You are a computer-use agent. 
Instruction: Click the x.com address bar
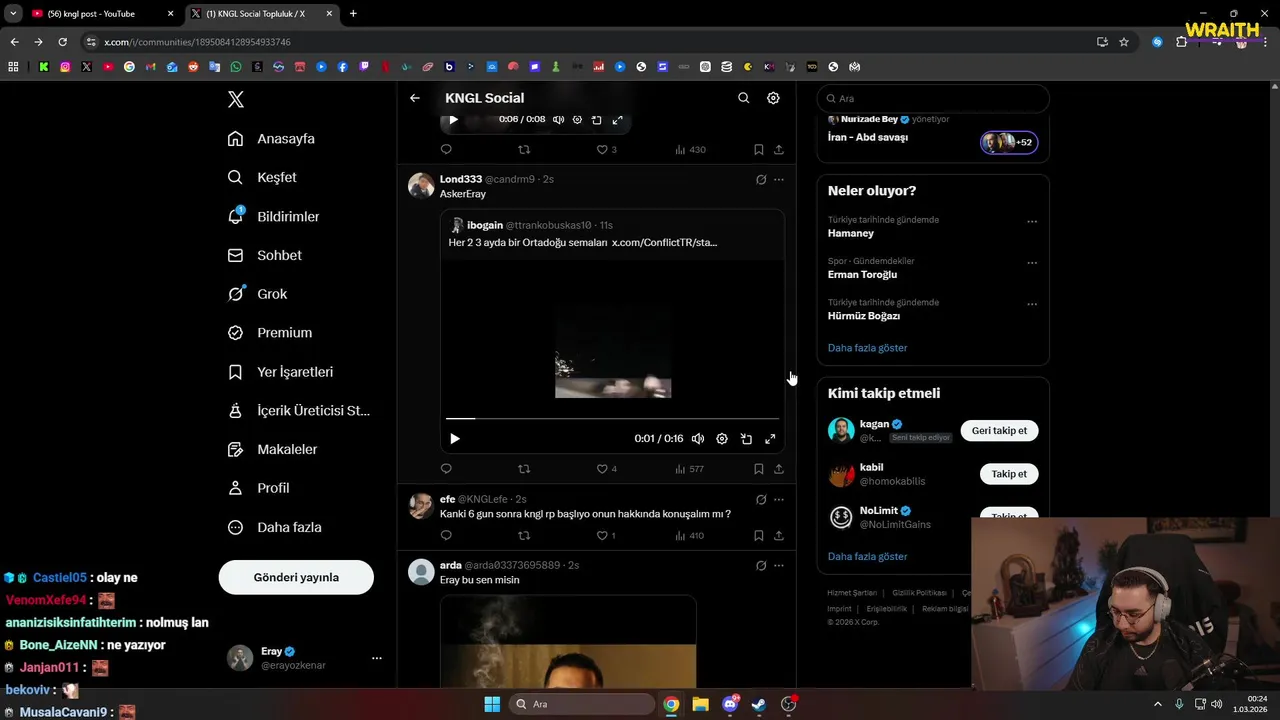590,42
